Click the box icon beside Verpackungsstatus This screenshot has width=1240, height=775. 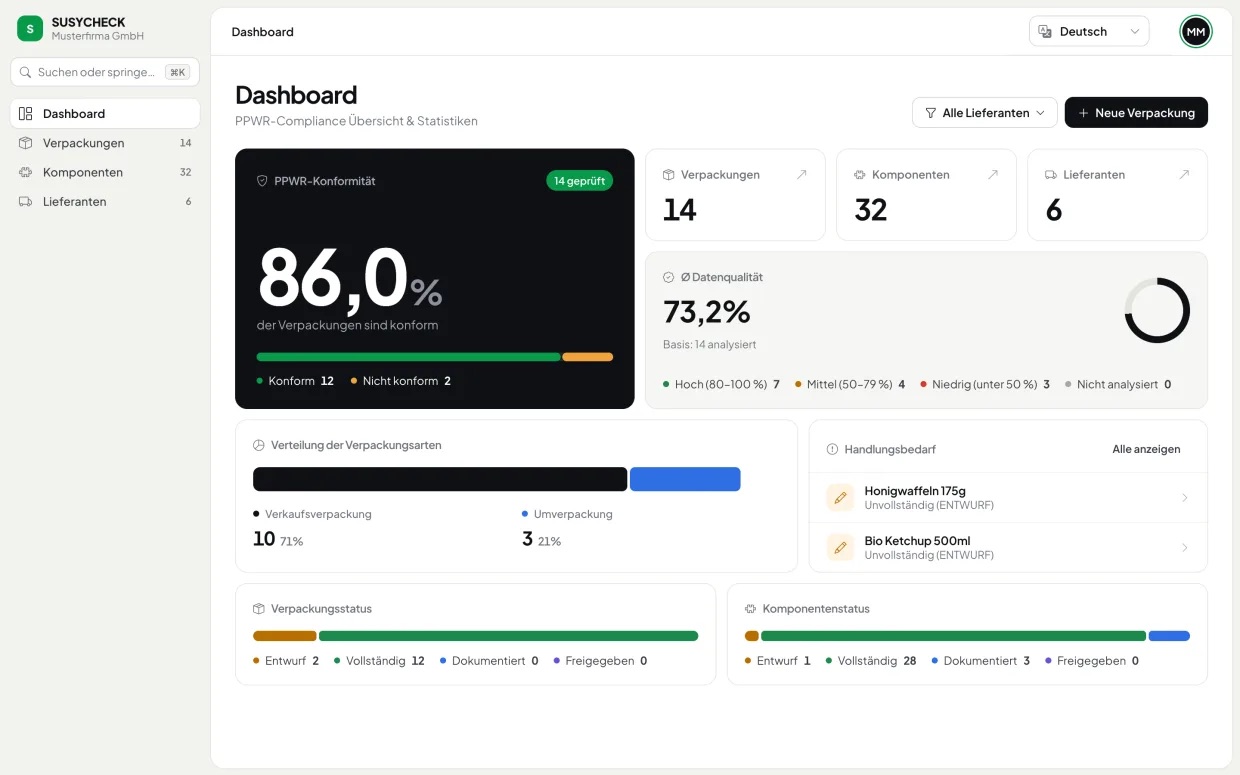(x=259, y=608)
